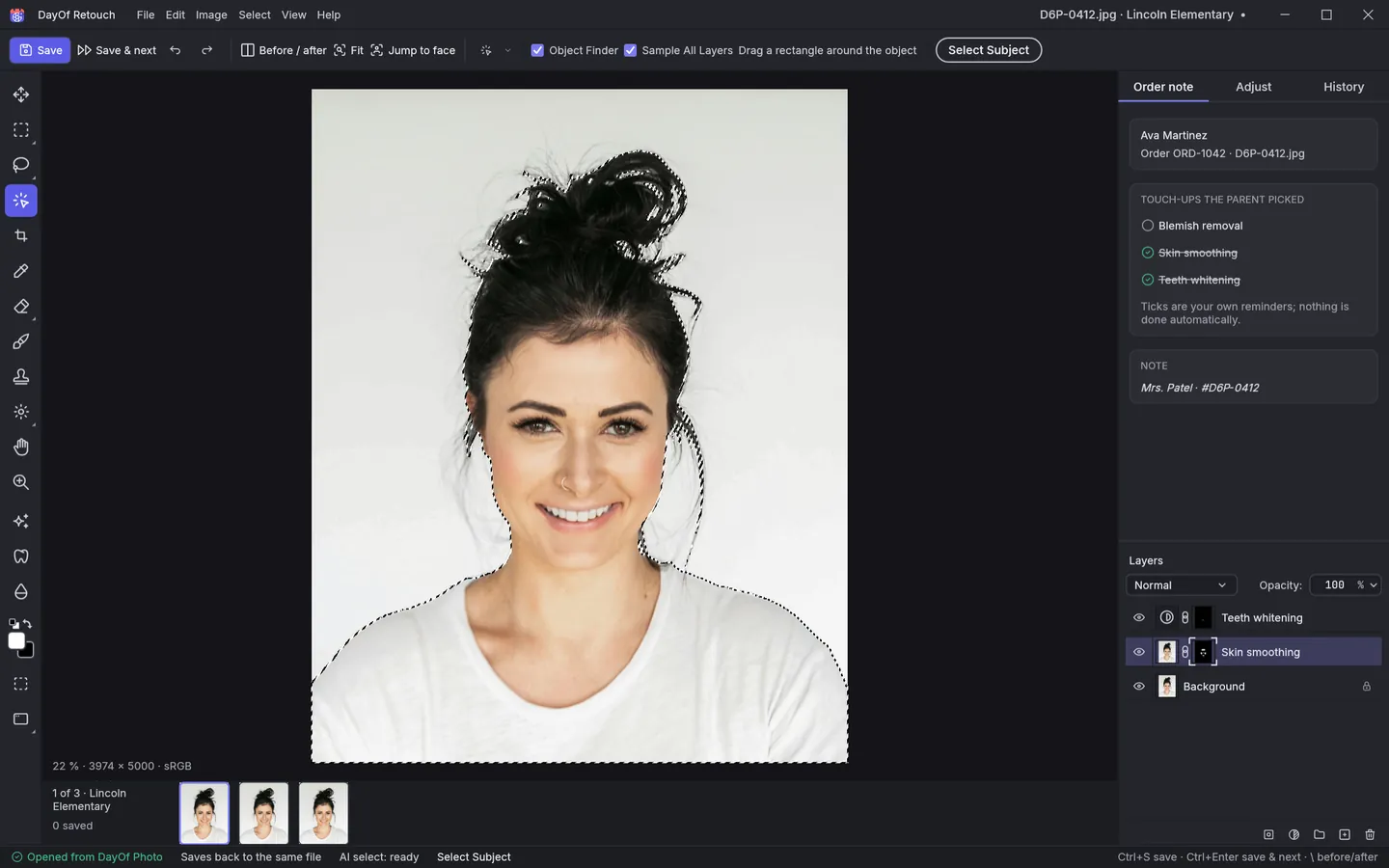This screenshot has height=868, width=1389.
Task: Add an adjustment layer half-circle icon
Action: pyautogui.click(x=1294, y=834)
